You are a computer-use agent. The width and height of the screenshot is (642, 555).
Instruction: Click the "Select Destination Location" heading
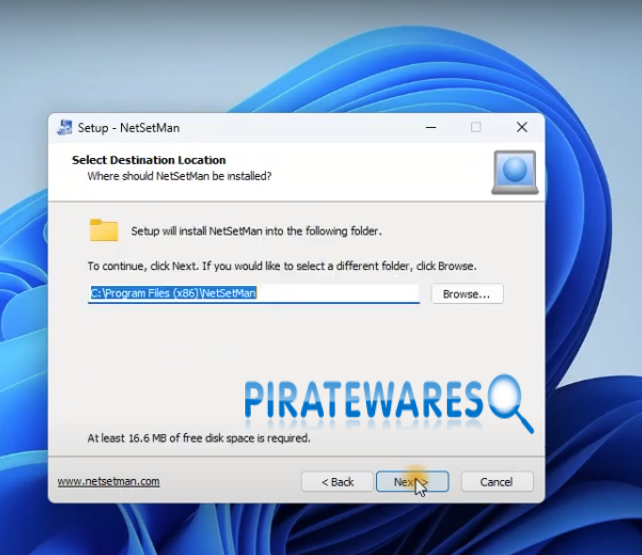coord(149,160)
